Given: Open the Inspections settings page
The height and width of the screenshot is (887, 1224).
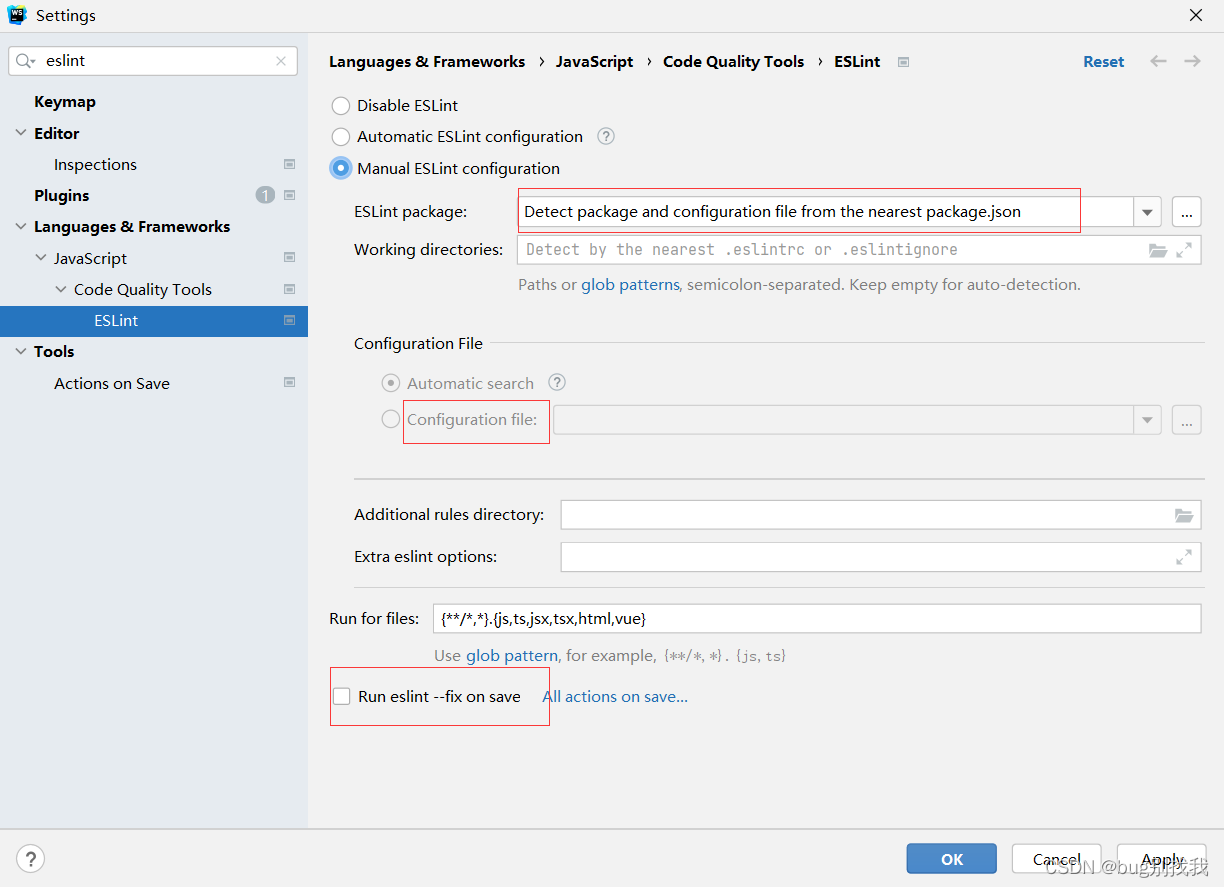Looking at the screenshot, I should click(x=95, y=164).
